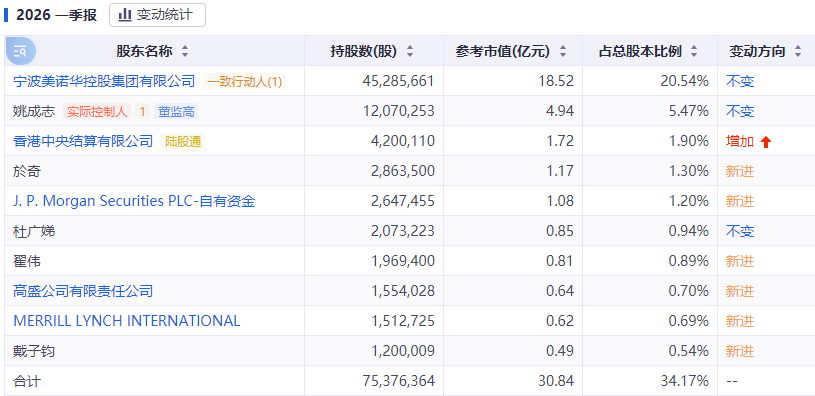Click share count 1,554,028
Viewport: 815px width, 396px height.
tap(403, 291)
